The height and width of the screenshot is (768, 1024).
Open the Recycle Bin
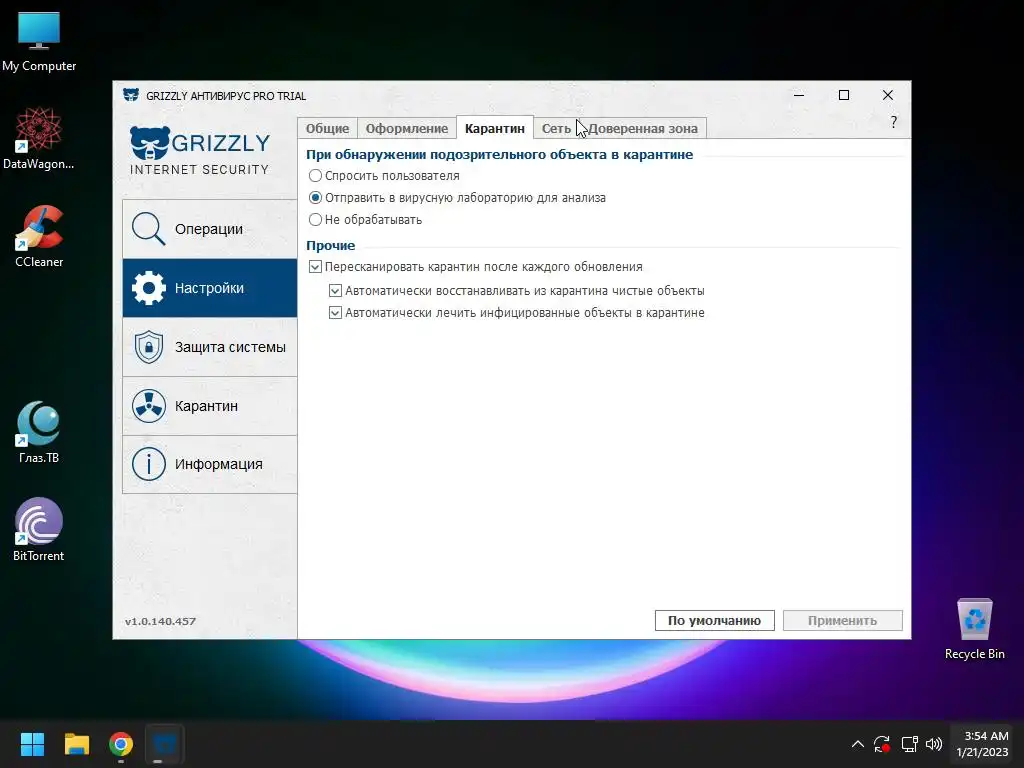(x=974, y=629)
